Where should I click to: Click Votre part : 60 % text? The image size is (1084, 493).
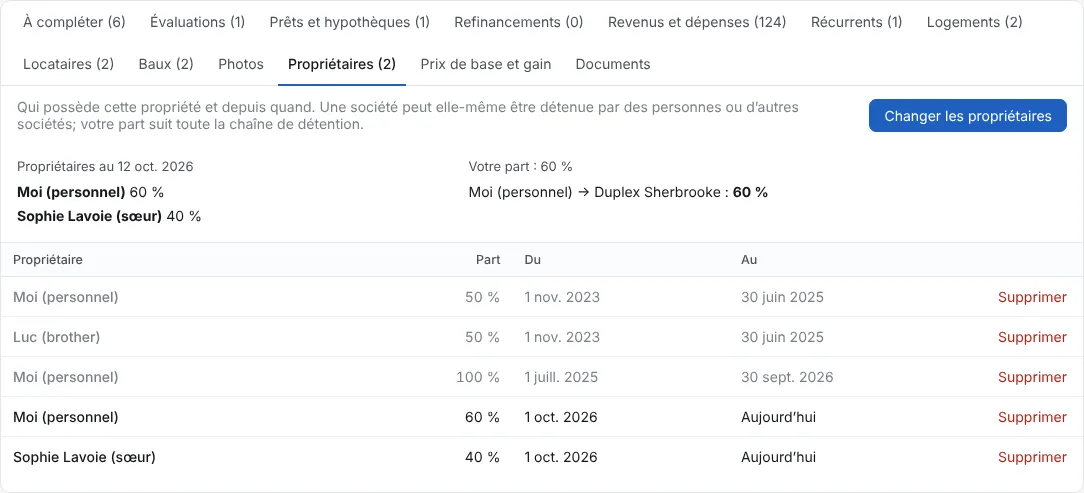[521, 167]
